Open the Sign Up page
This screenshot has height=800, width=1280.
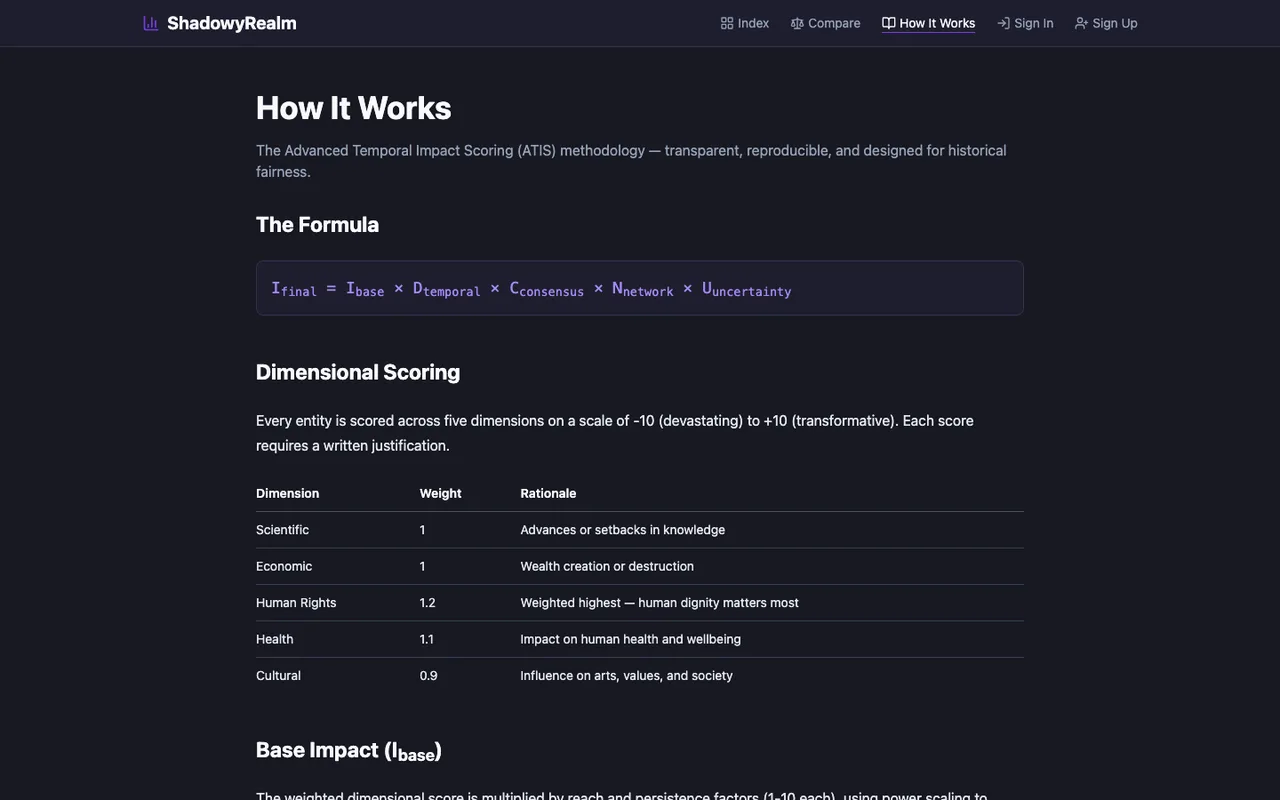(1106, 23)
